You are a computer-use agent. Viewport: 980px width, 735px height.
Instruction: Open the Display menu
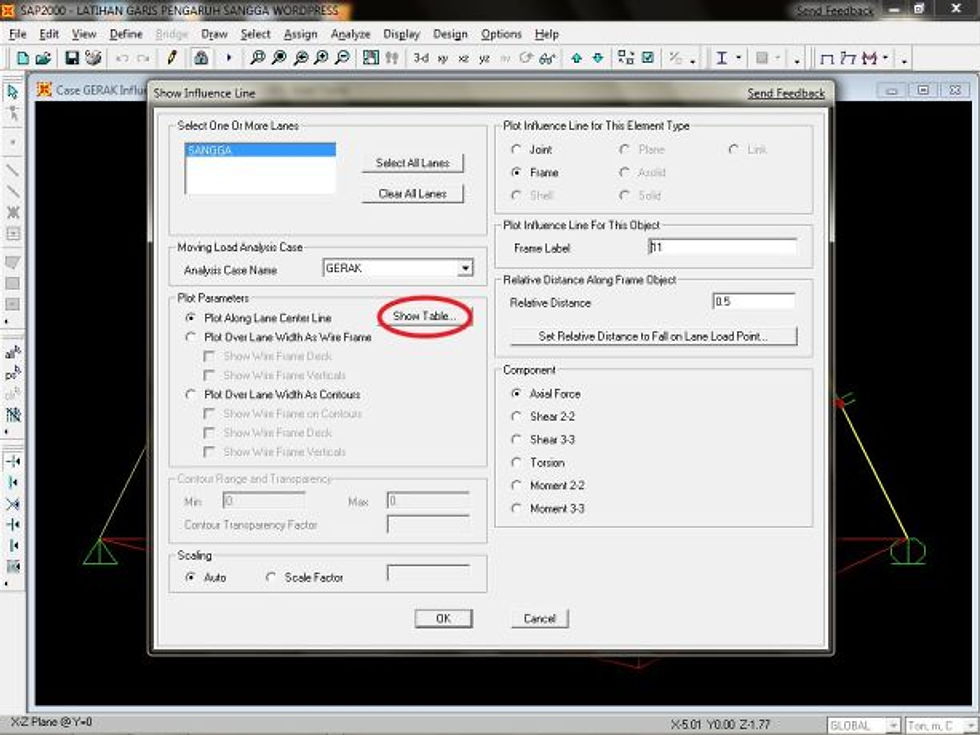401,34
